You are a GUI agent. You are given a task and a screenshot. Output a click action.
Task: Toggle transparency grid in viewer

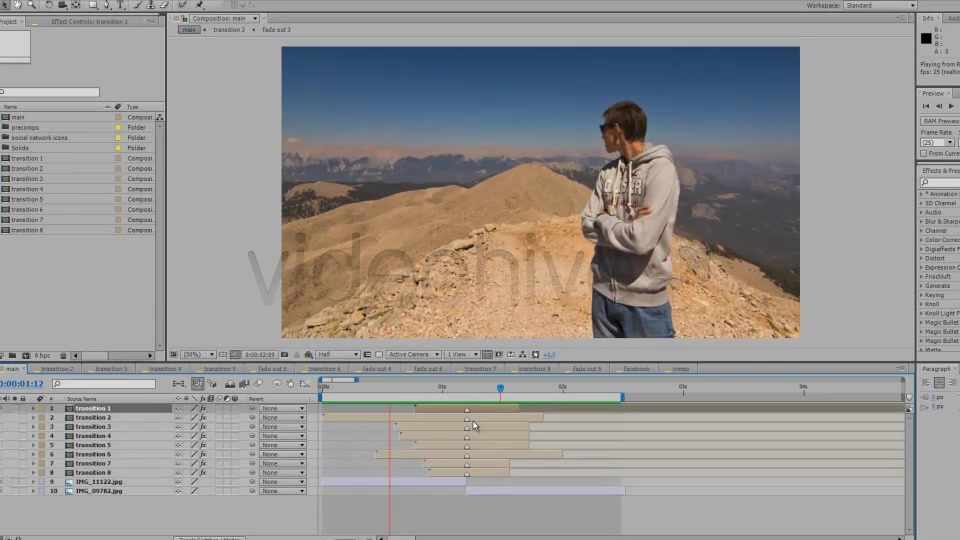point(379,354)
